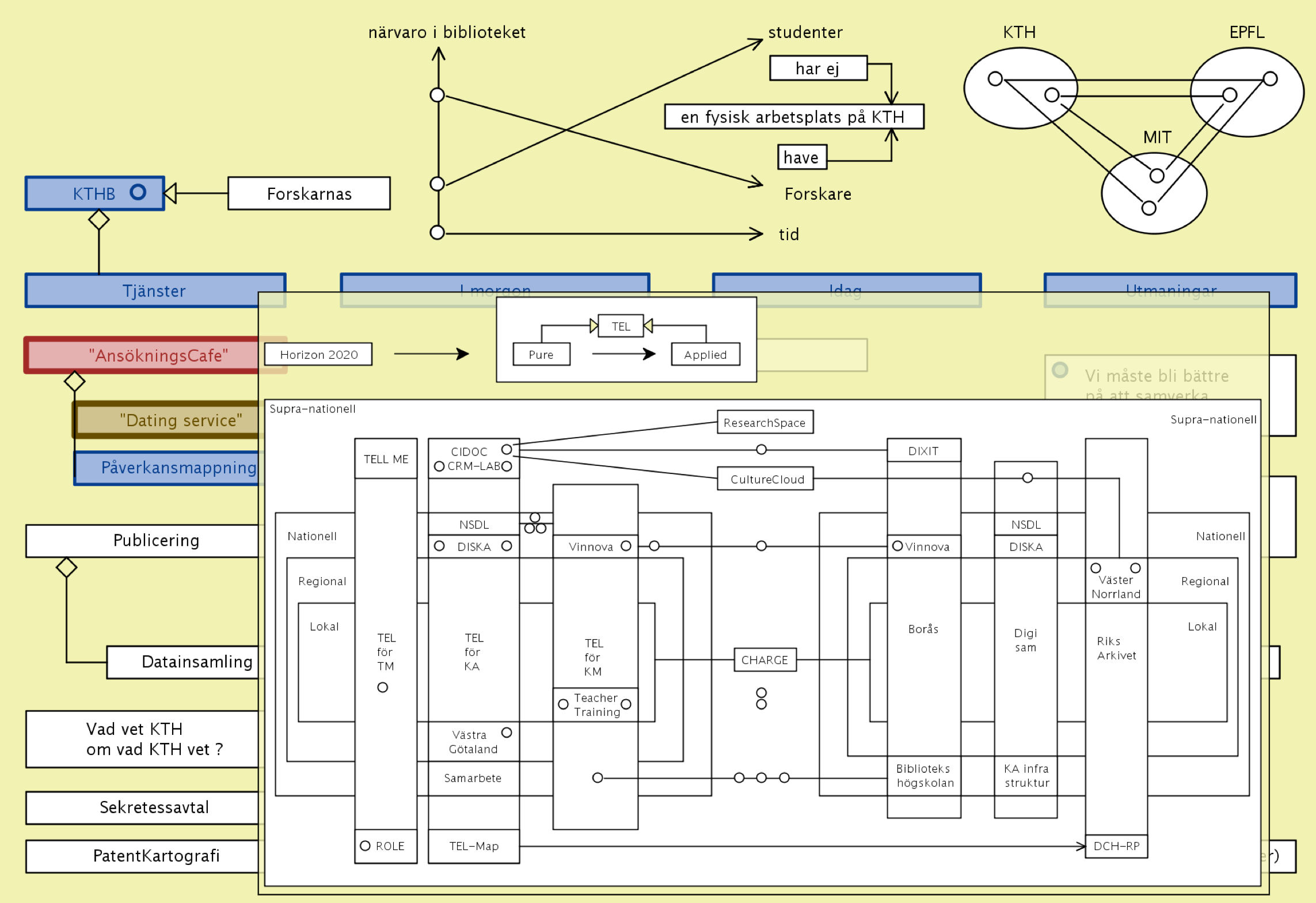The width and height of the screenshot is (1316, 903).
Task: Click the circle left of DISKA label
Action: [x=439, y=545]
